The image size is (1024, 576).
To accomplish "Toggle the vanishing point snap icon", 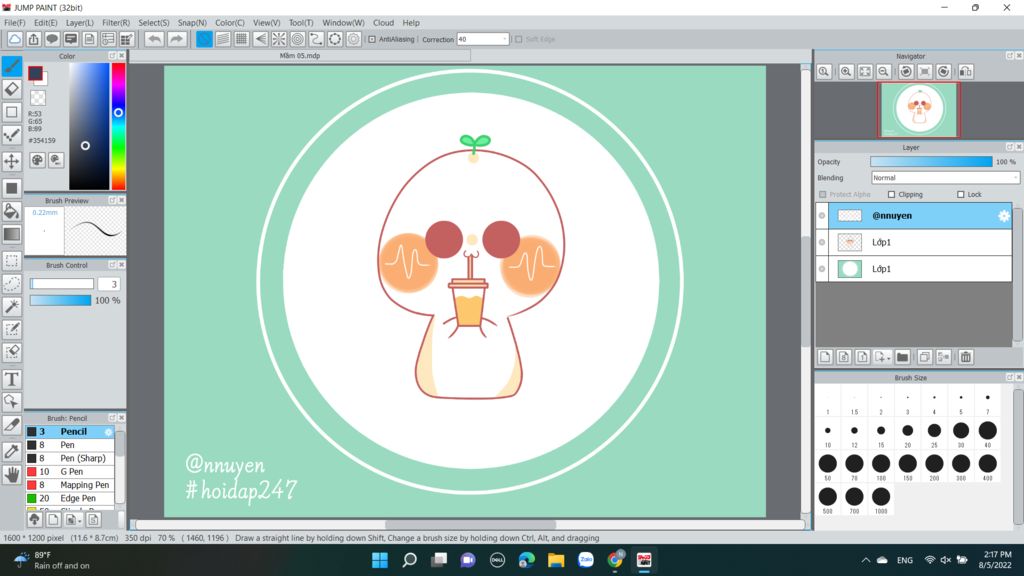I will pos(261,39).
